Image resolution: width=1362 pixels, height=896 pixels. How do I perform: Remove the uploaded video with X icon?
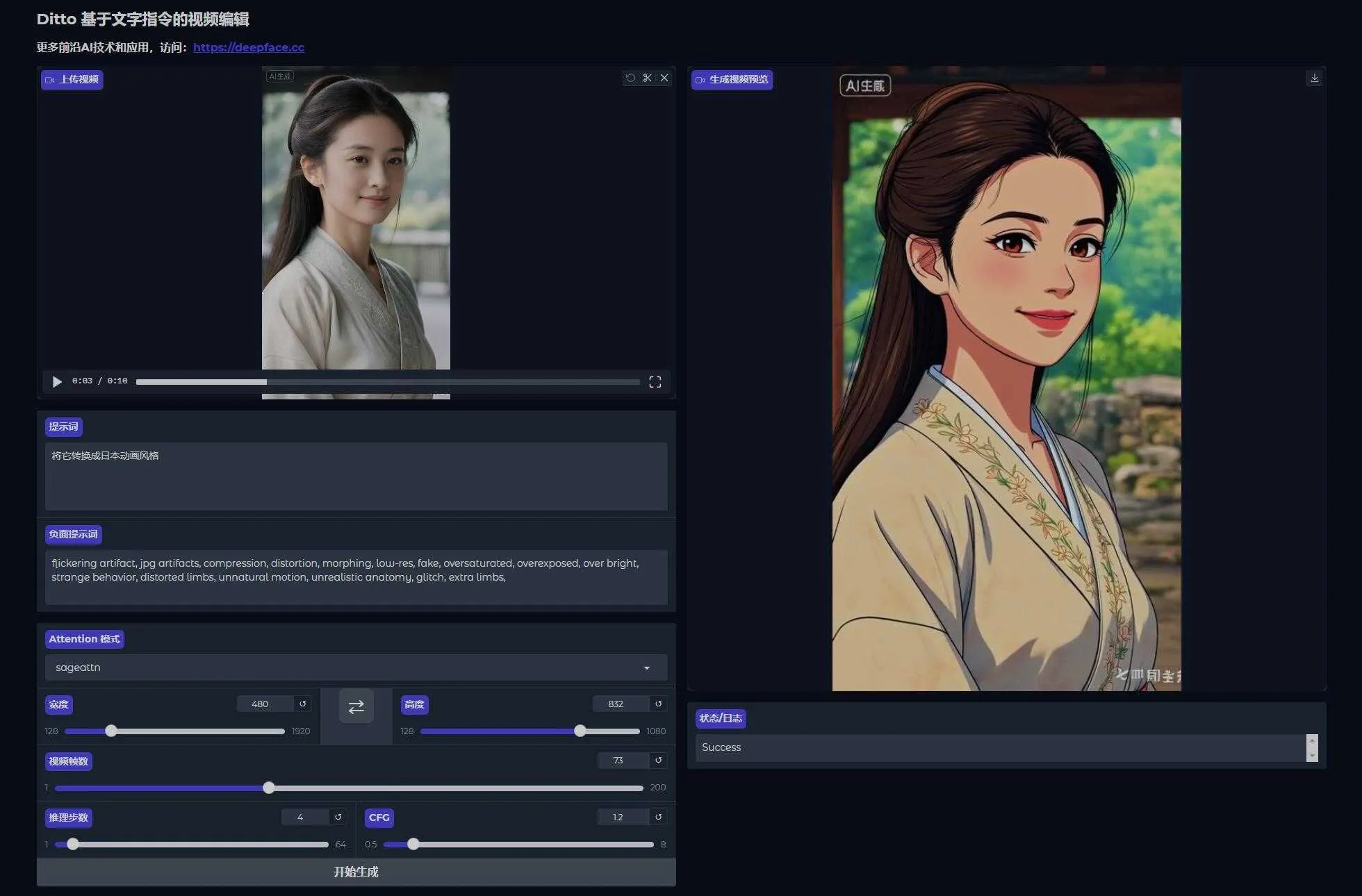point(664,78)
